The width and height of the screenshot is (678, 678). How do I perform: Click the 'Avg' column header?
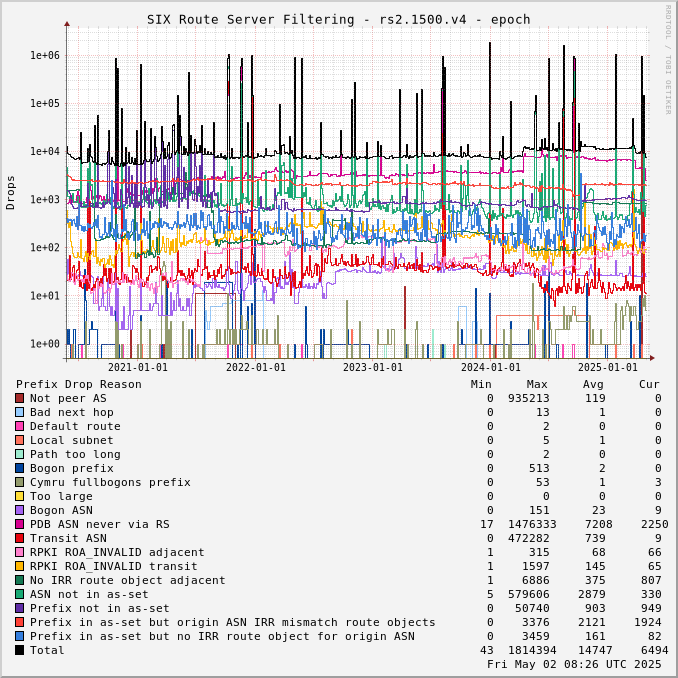(593, 384)
